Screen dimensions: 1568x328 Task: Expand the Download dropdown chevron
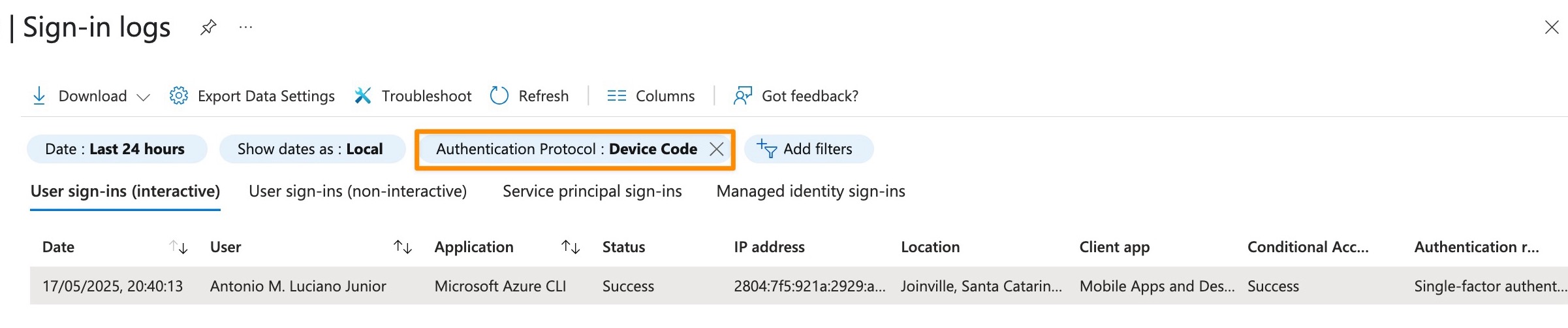tap(143, 97)
